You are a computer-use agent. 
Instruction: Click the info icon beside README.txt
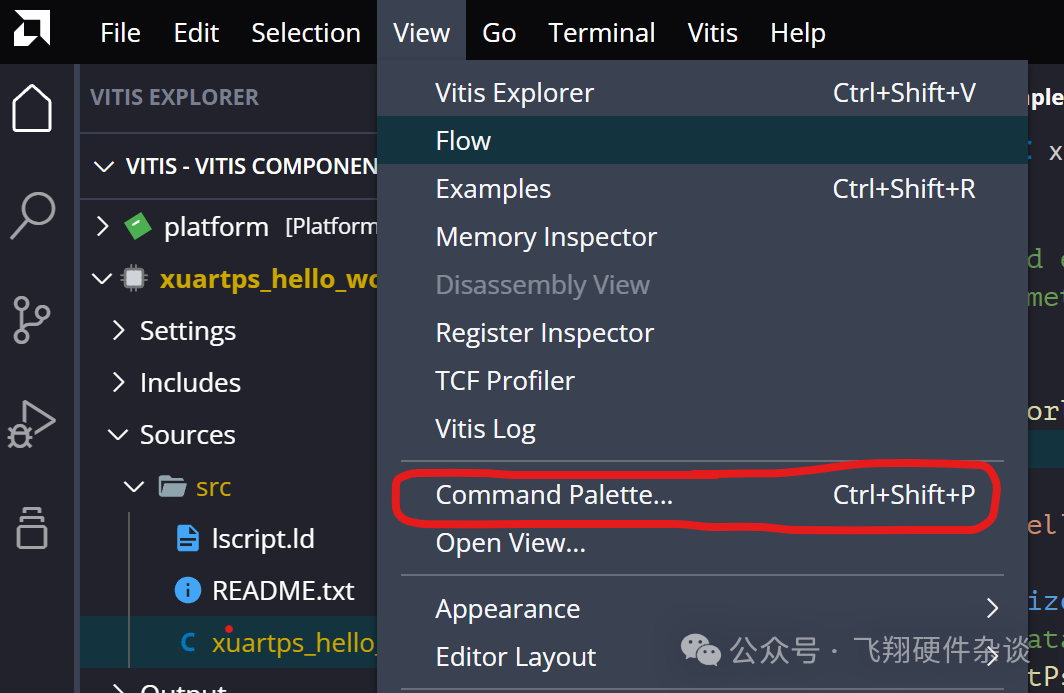point(187,590)
